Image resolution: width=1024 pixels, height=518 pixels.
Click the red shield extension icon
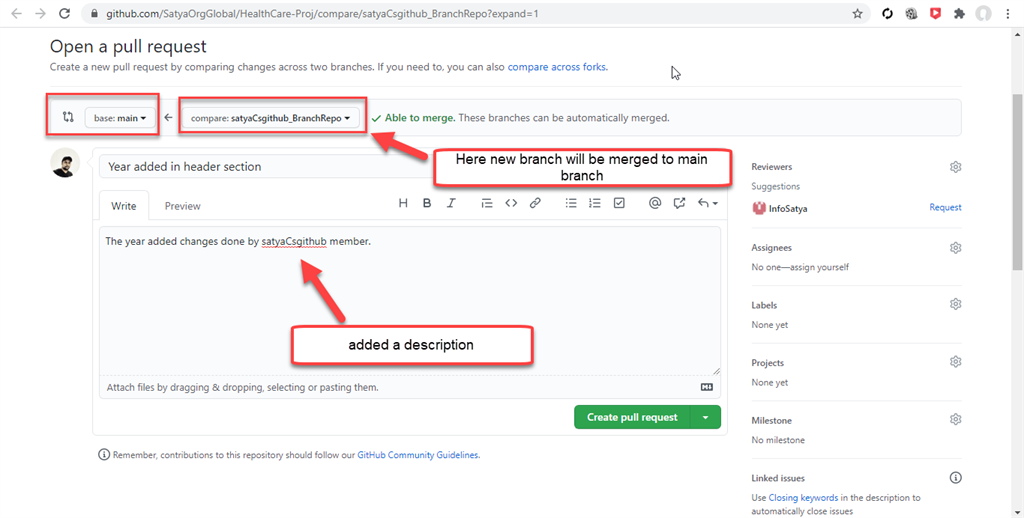pyautogui.click(x=936, y=13)
